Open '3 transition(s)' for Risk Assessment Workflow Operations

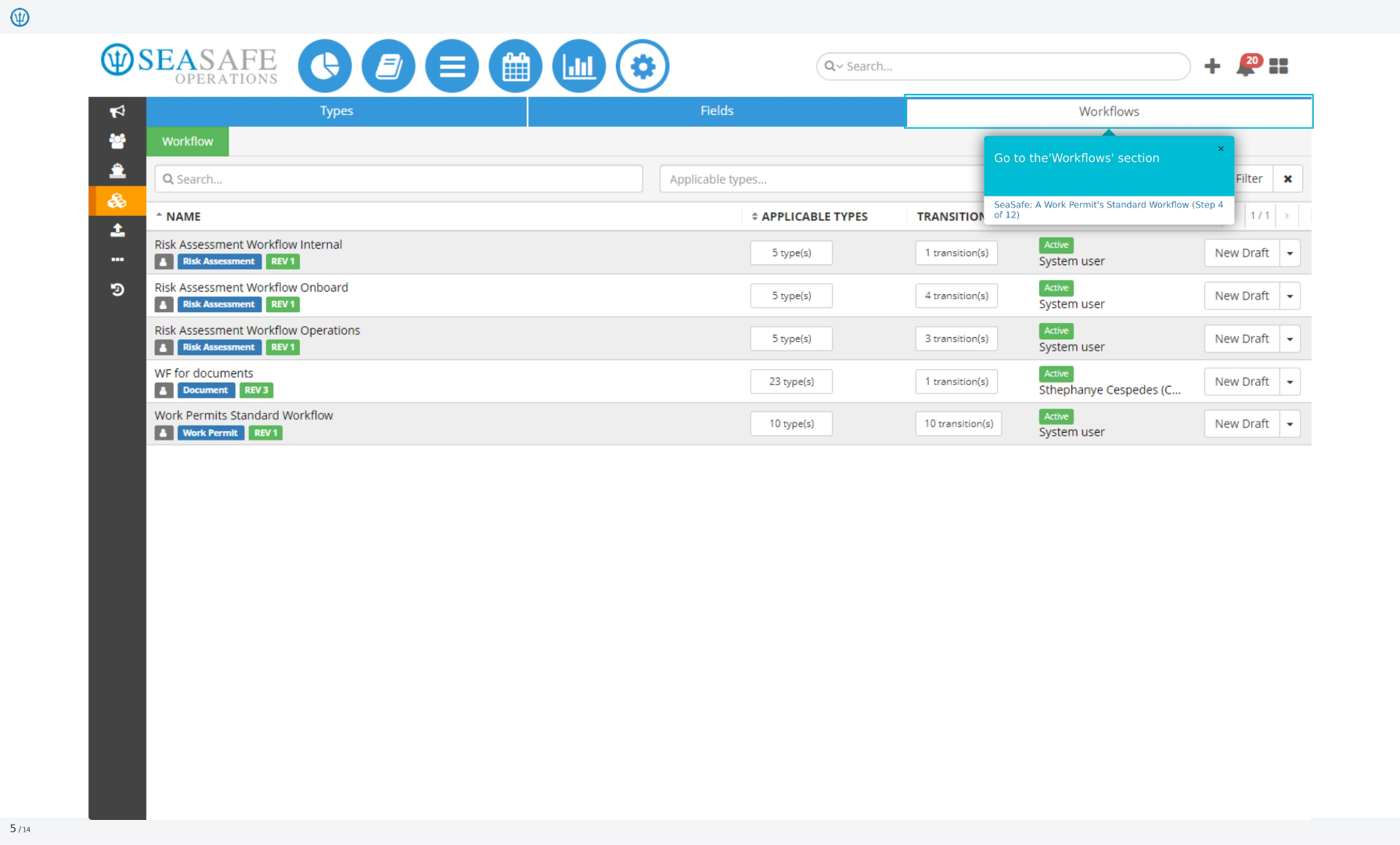click(x=956, y=339)
